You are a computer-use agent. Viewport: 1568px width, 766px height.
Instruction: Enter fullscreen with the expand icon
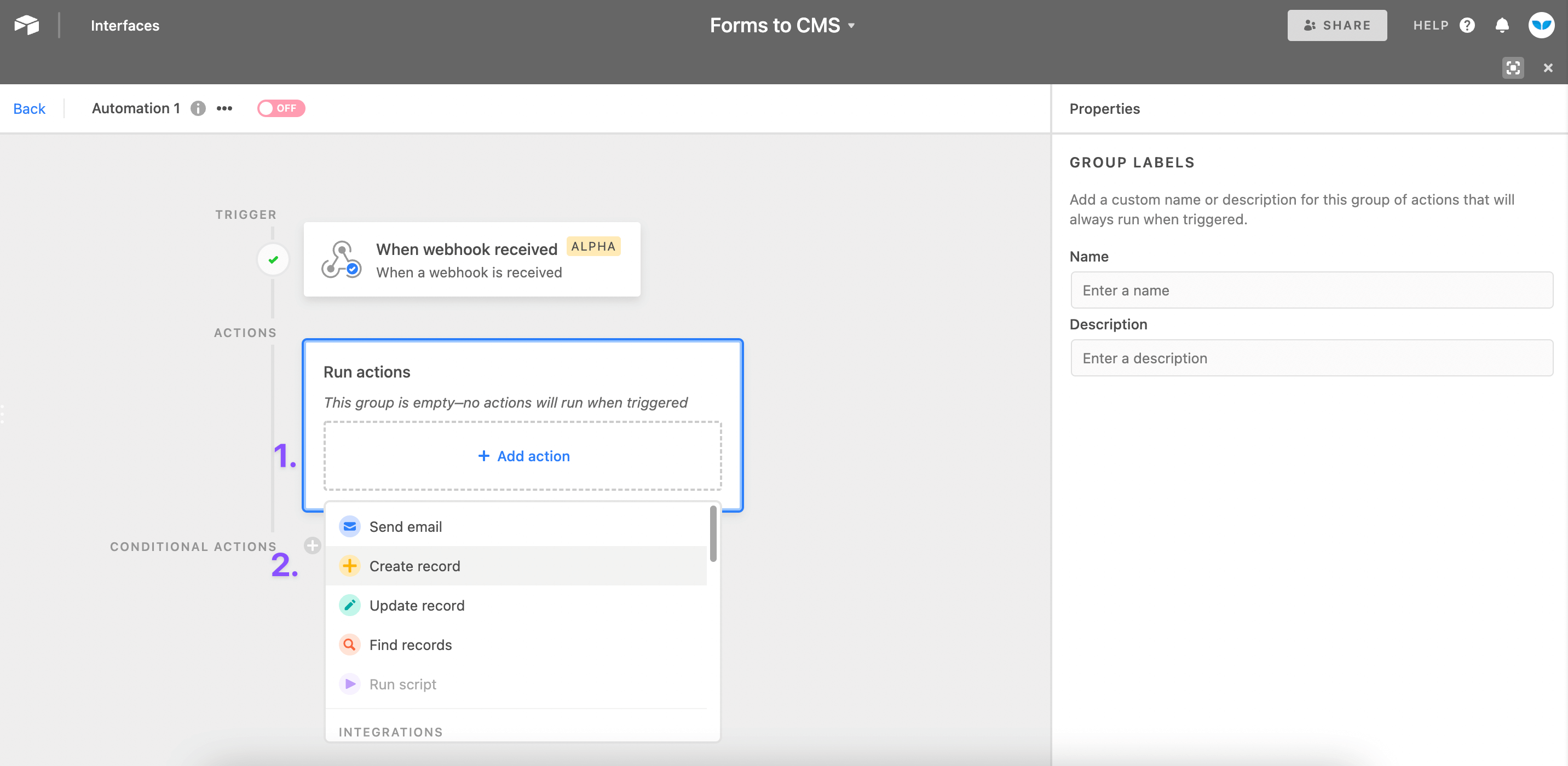pos(1513,67)
